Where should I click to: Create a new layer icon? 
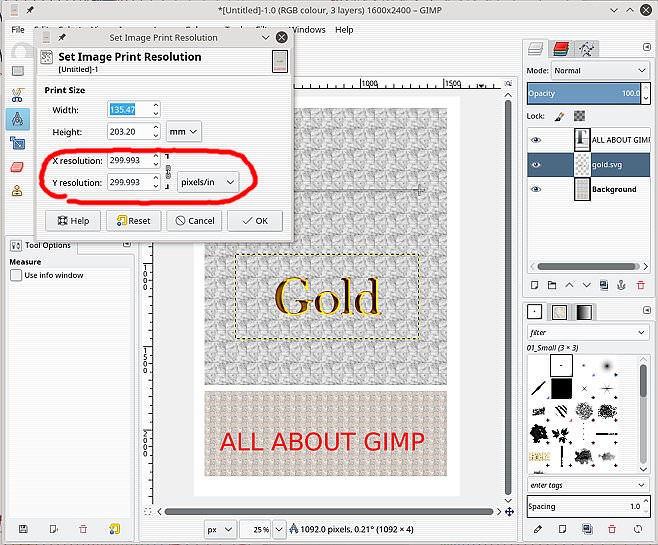pos(534,286)
